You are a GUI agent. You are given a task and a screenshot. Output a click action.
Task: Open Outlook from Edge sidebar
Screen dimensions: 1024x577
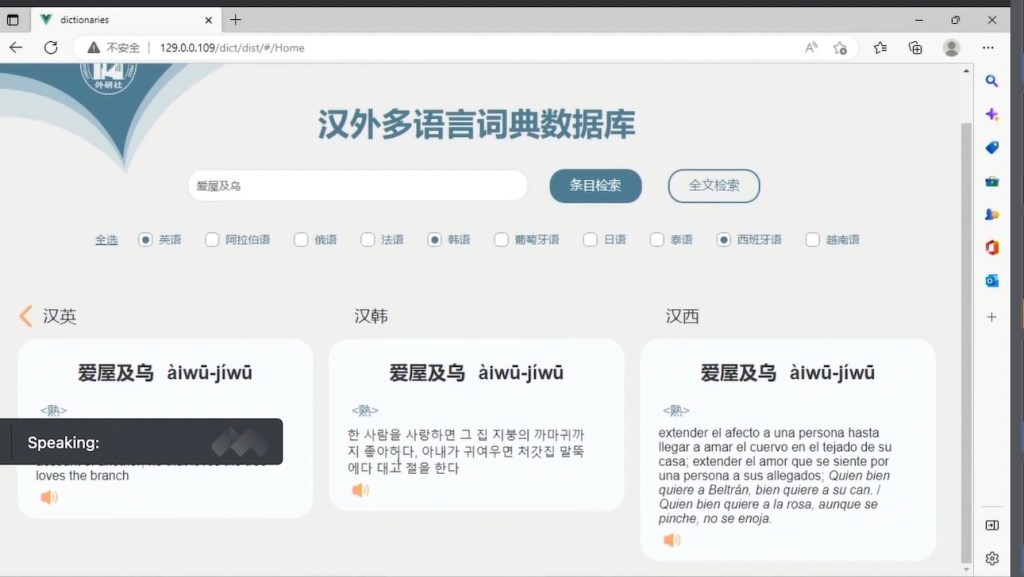coord(991,281)
